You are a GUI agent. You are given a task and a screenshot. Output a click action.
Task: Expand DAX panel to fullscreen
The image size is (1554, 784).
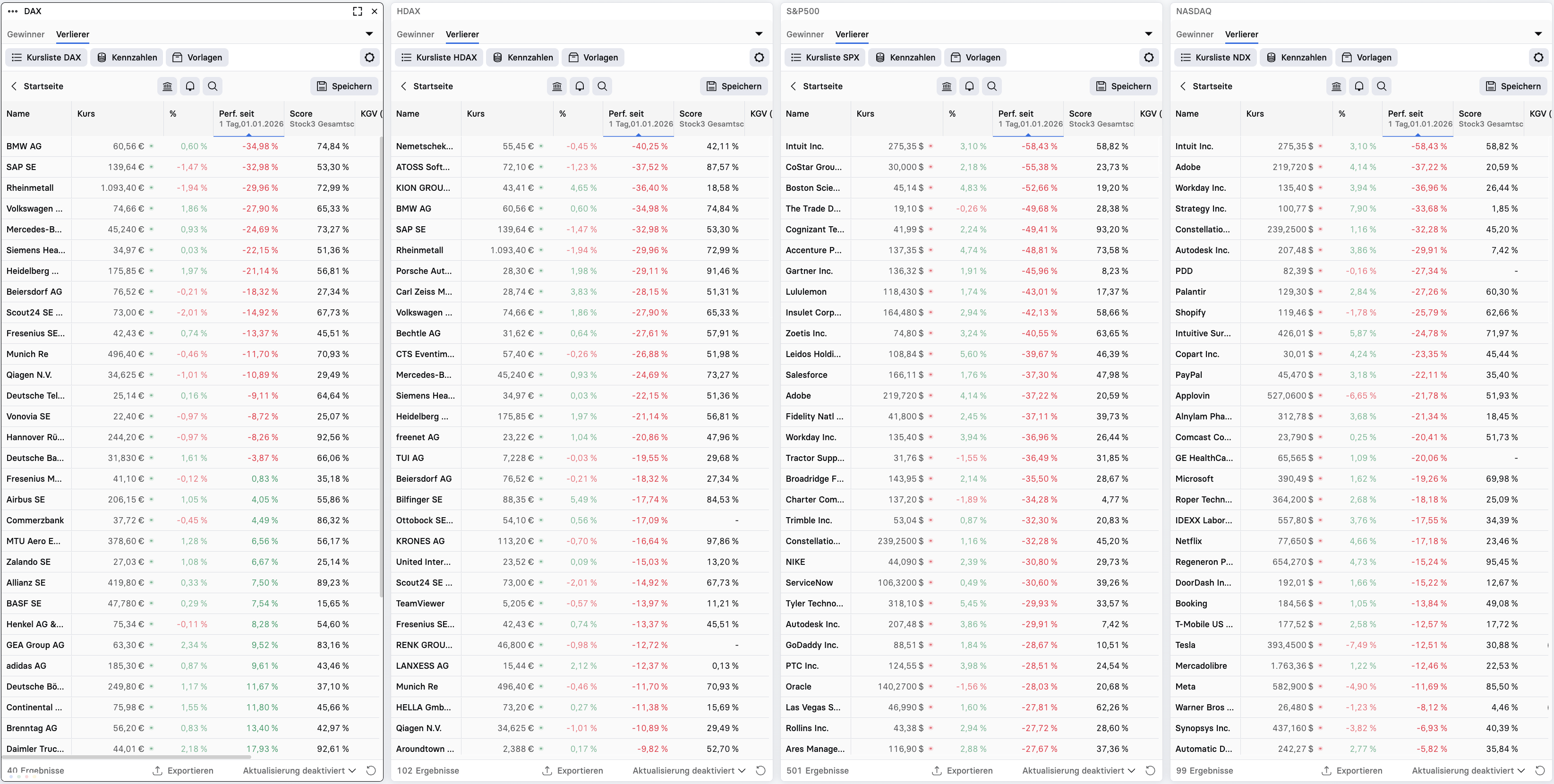(357, 11)
